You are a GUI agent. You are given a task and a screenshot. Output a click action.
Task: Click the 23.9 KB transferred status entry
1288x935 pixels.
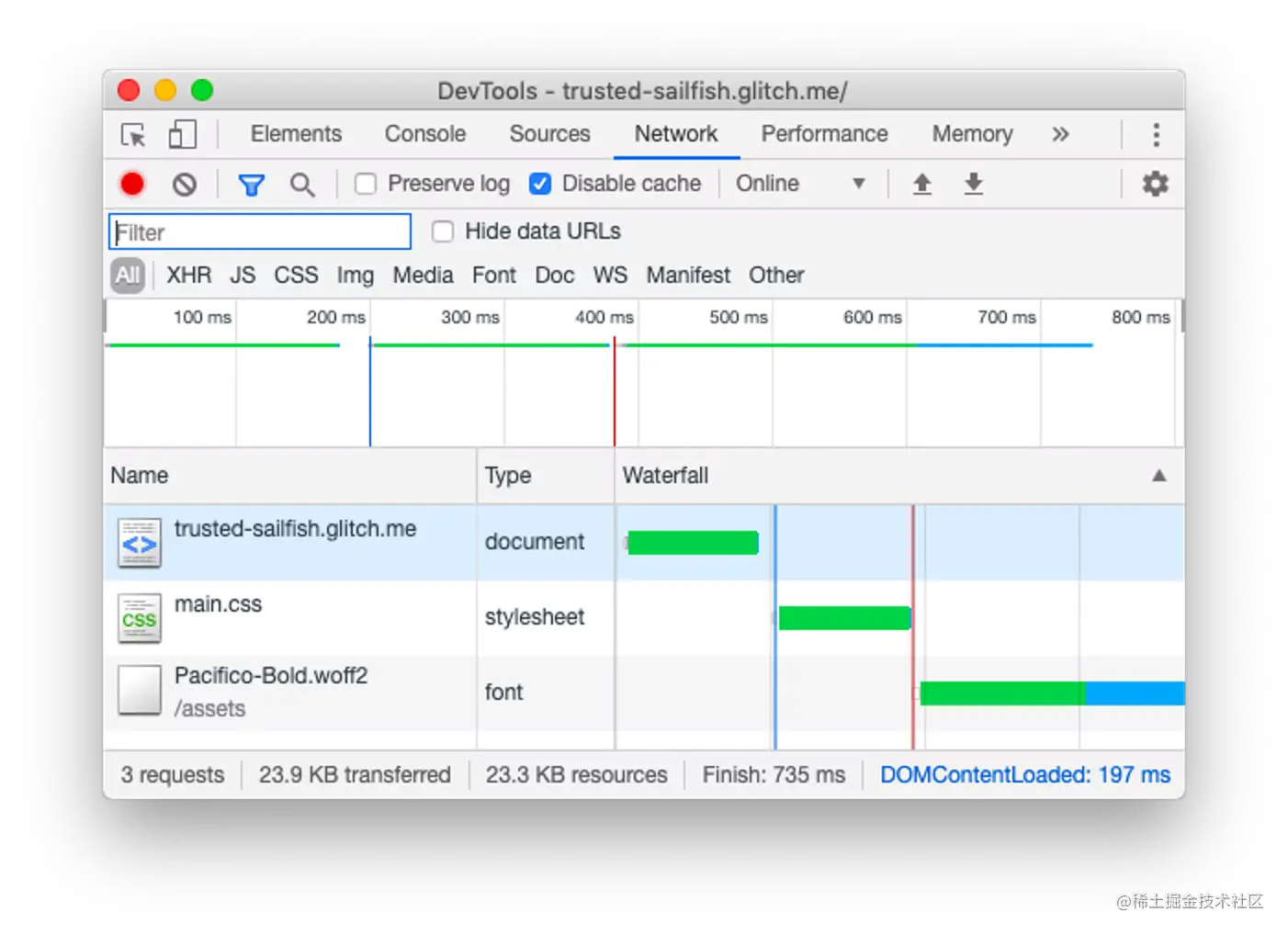355,775
